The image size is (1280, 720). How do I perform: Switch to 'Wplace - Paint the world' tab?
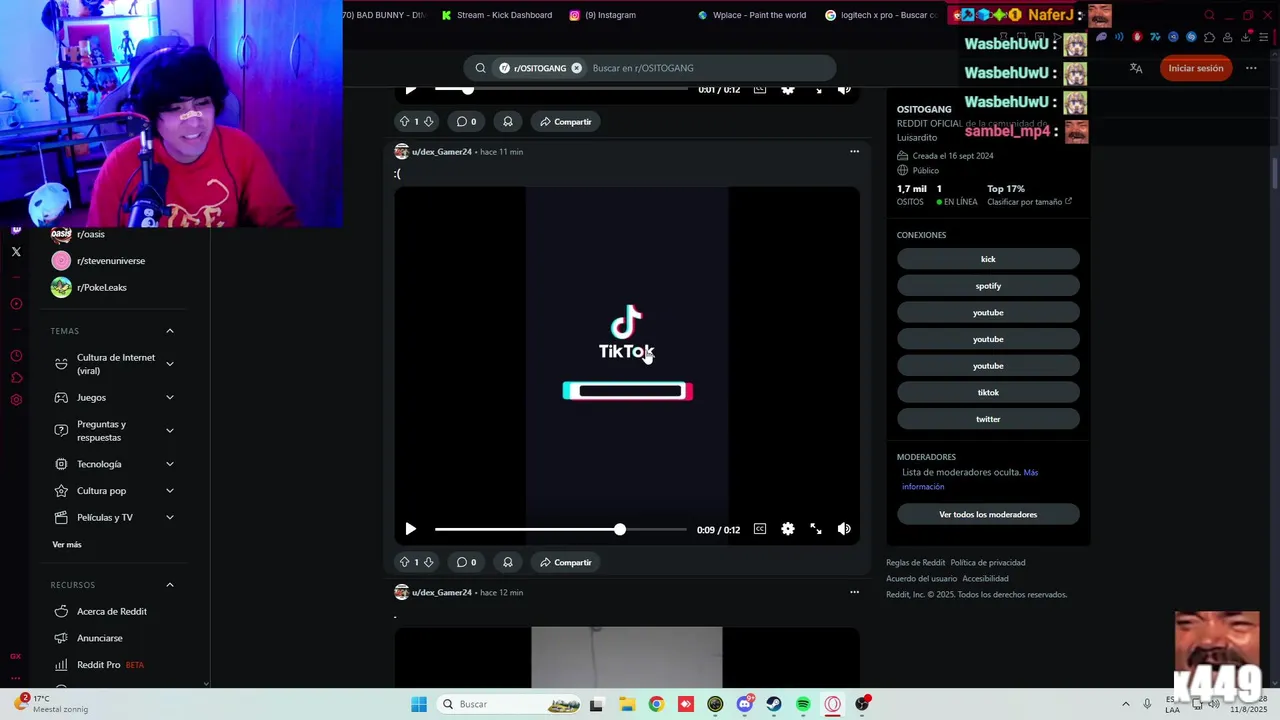click(x=752, y=15)
